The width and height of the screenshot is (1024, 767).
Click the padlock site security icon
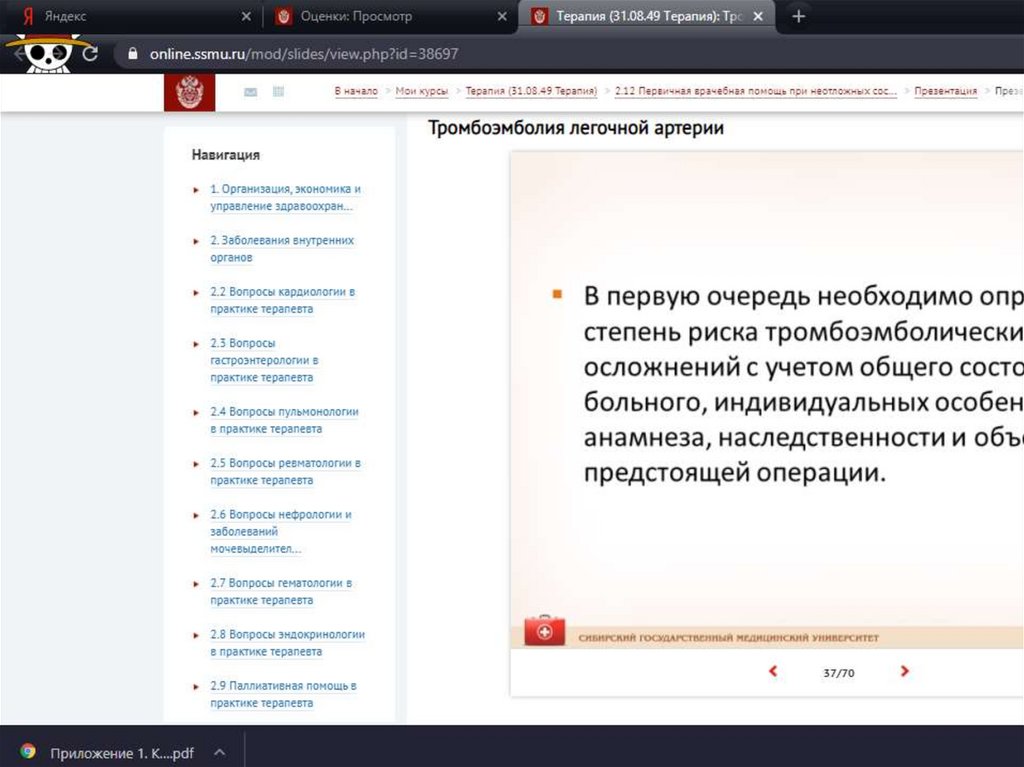click(x=131, y=54)
